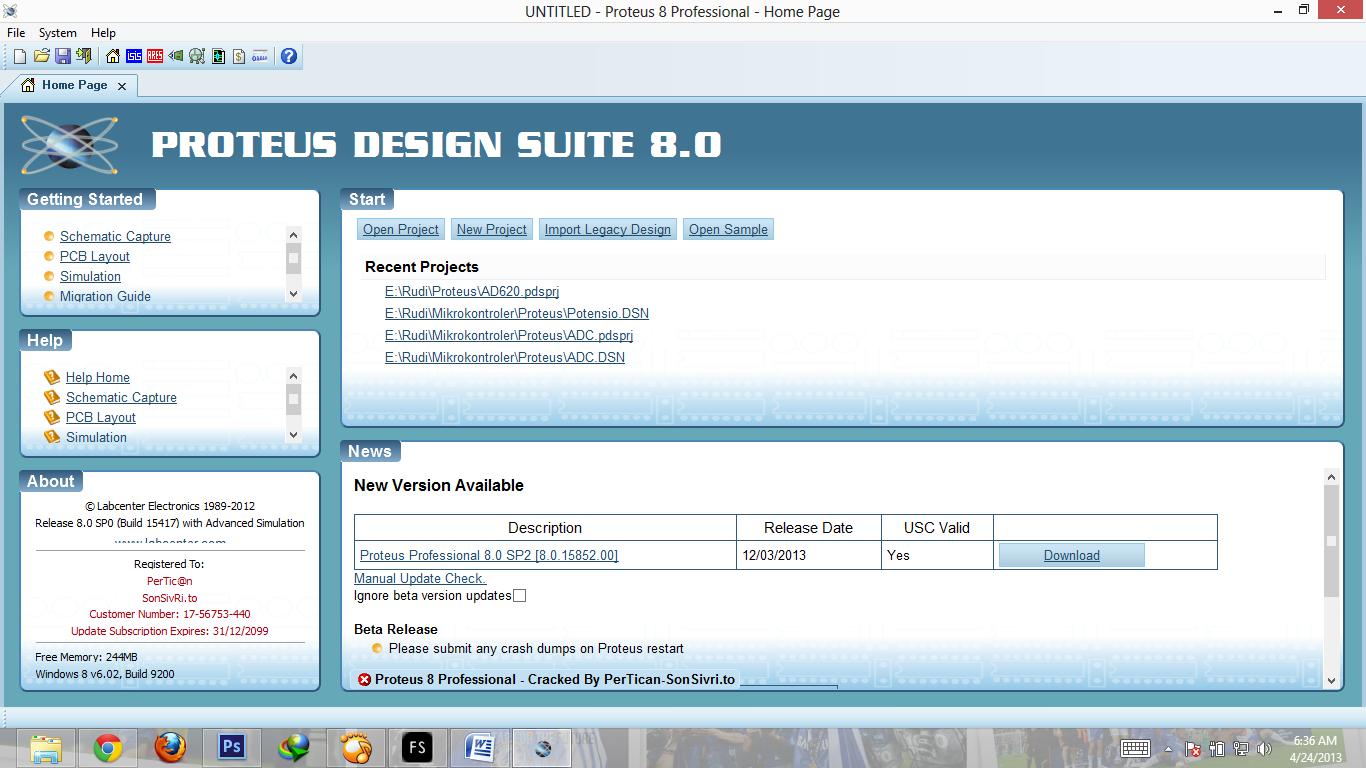The image size is (1366, 768).
Task: Click the Close Project door icon
Action: pos(84,56)
